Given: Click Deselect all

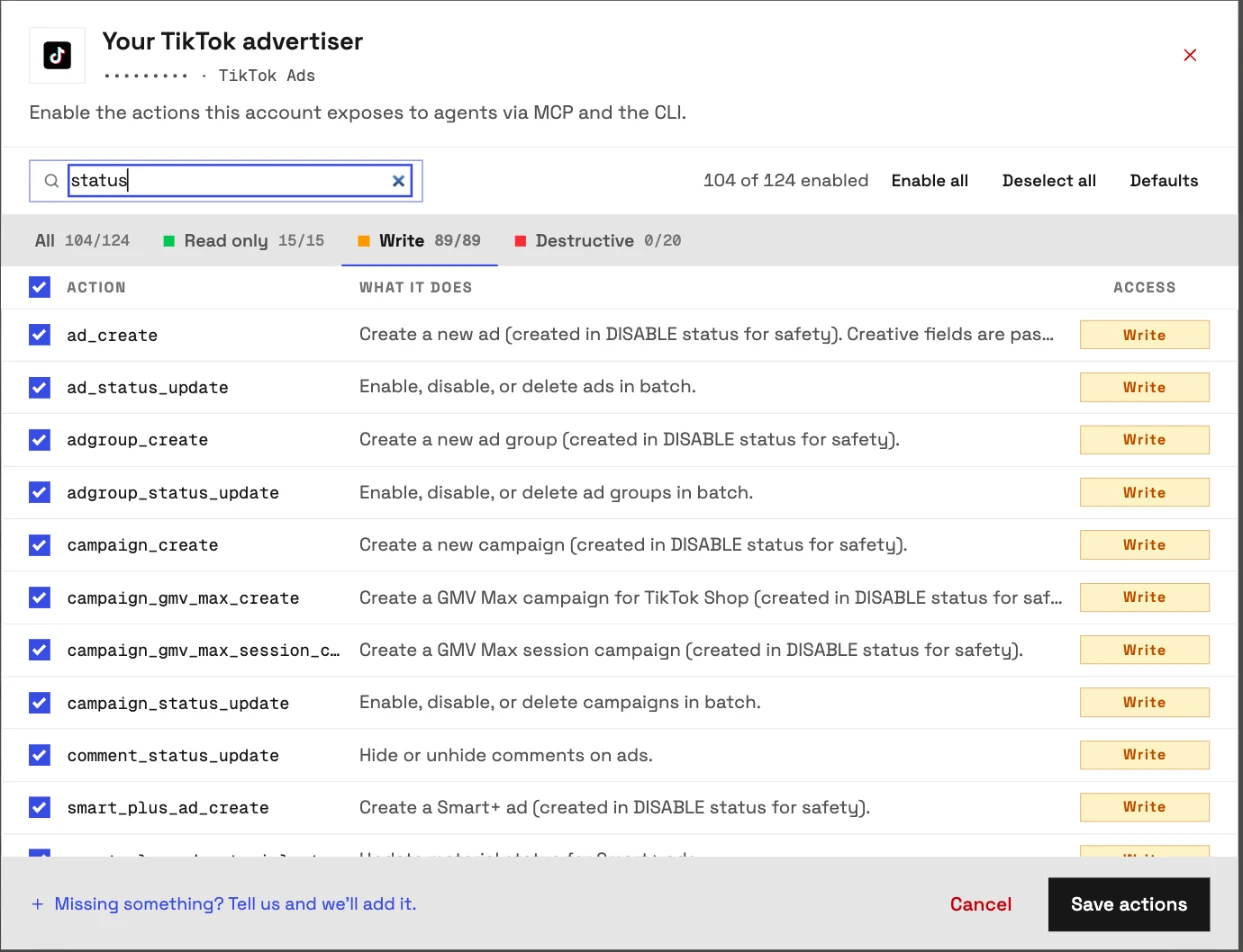Looking at the screenshot, I should [x=1049, y=181].
